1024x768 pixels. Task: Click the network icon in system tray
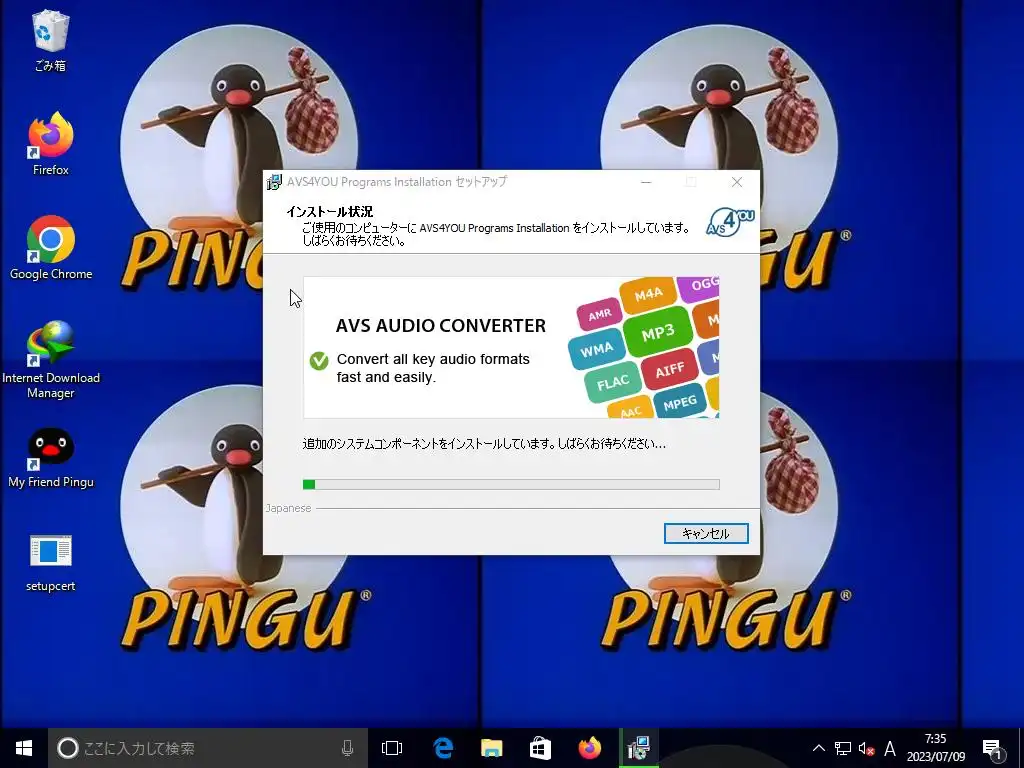click(842, 748)
